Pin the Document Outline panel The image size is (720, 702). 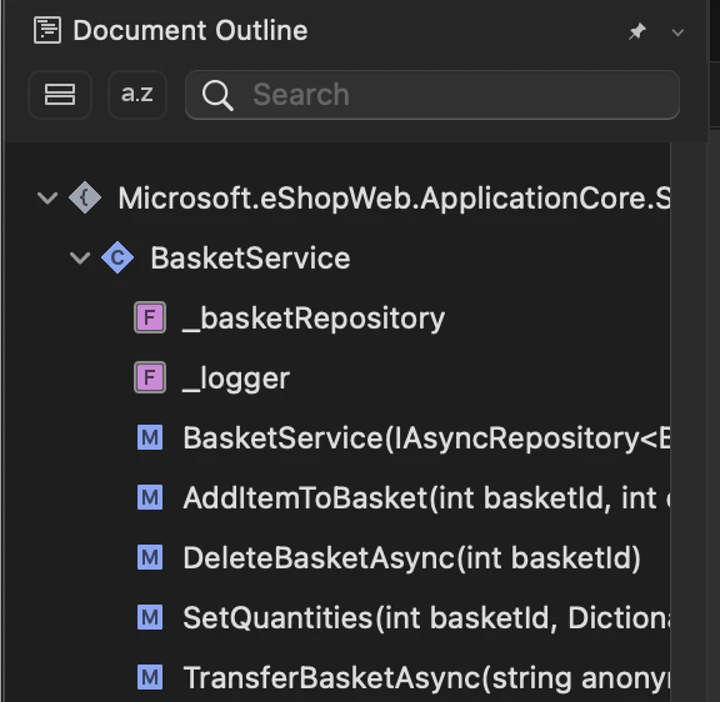[637, 31]
